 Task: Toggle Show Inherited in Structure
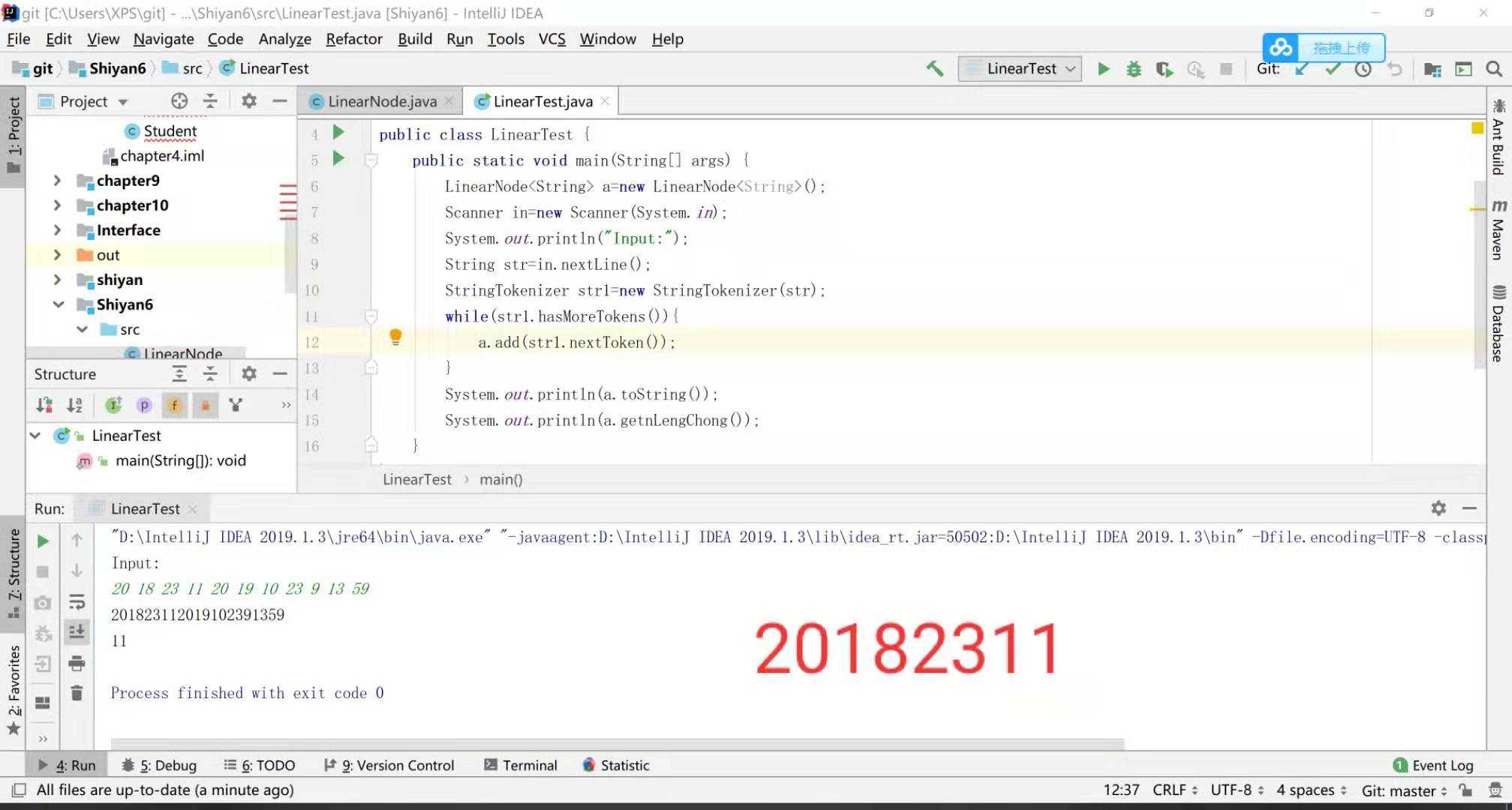click(113, 405)
